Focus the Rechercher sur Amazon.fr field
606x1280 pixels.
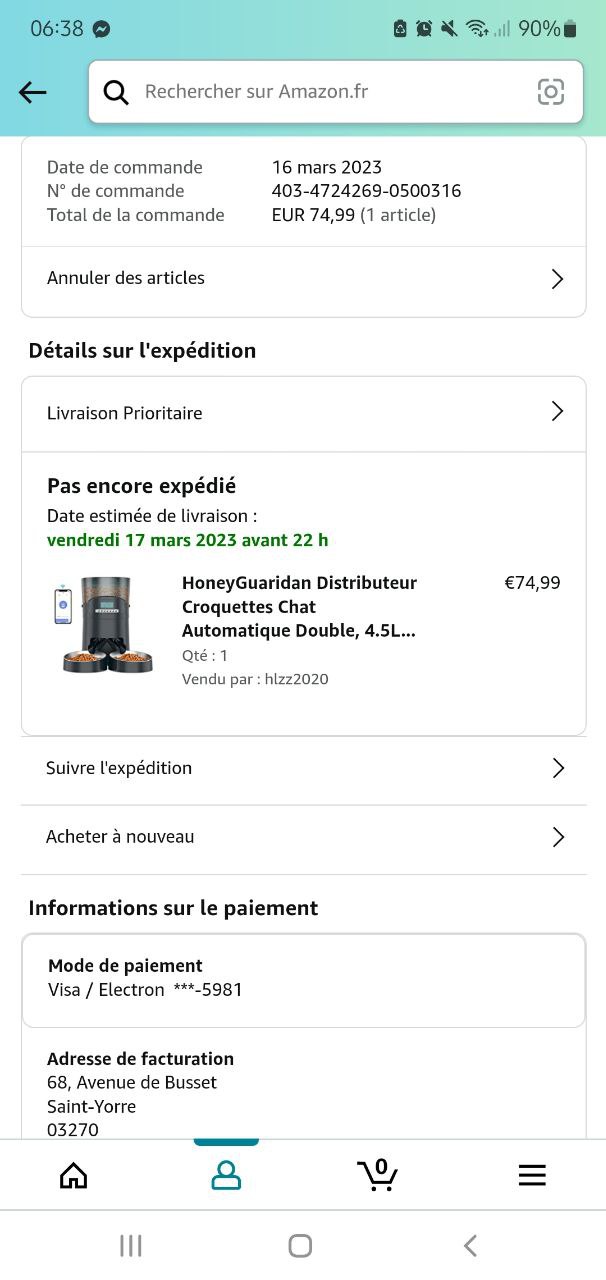(x=330, y=92)
